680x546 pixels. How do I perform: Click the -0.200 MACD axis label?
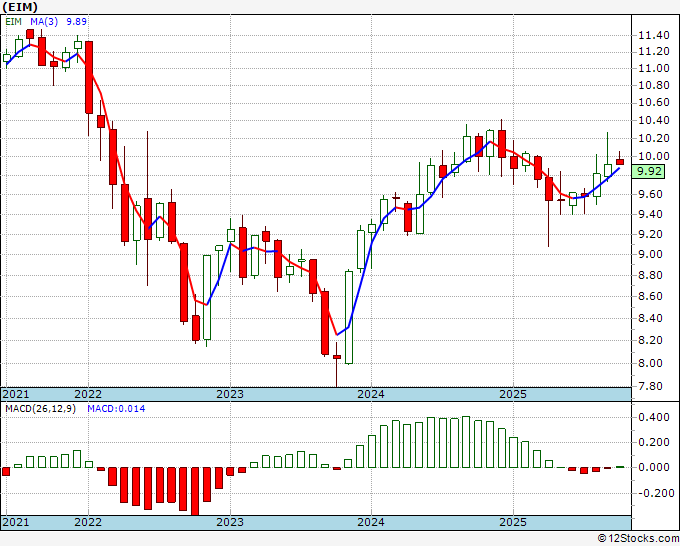point(652,493)
